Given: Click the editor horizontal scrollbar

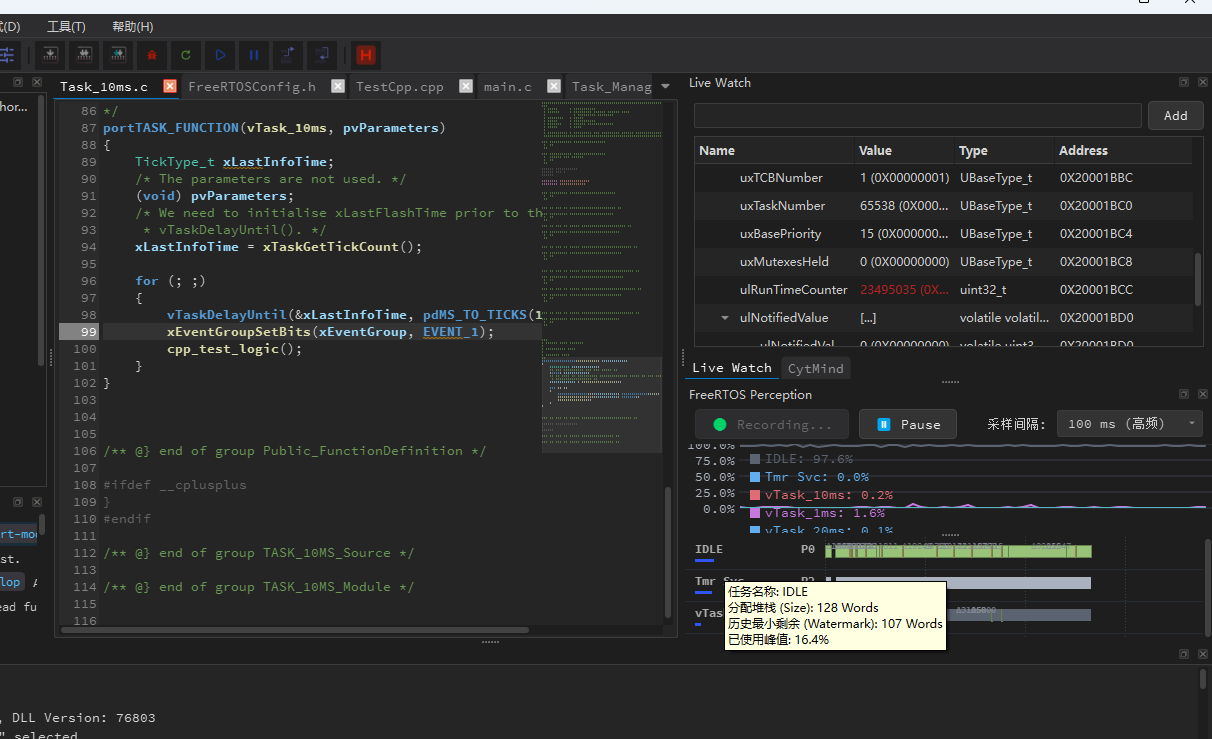Looking at the screenshot, I should (x=295, y=630).
